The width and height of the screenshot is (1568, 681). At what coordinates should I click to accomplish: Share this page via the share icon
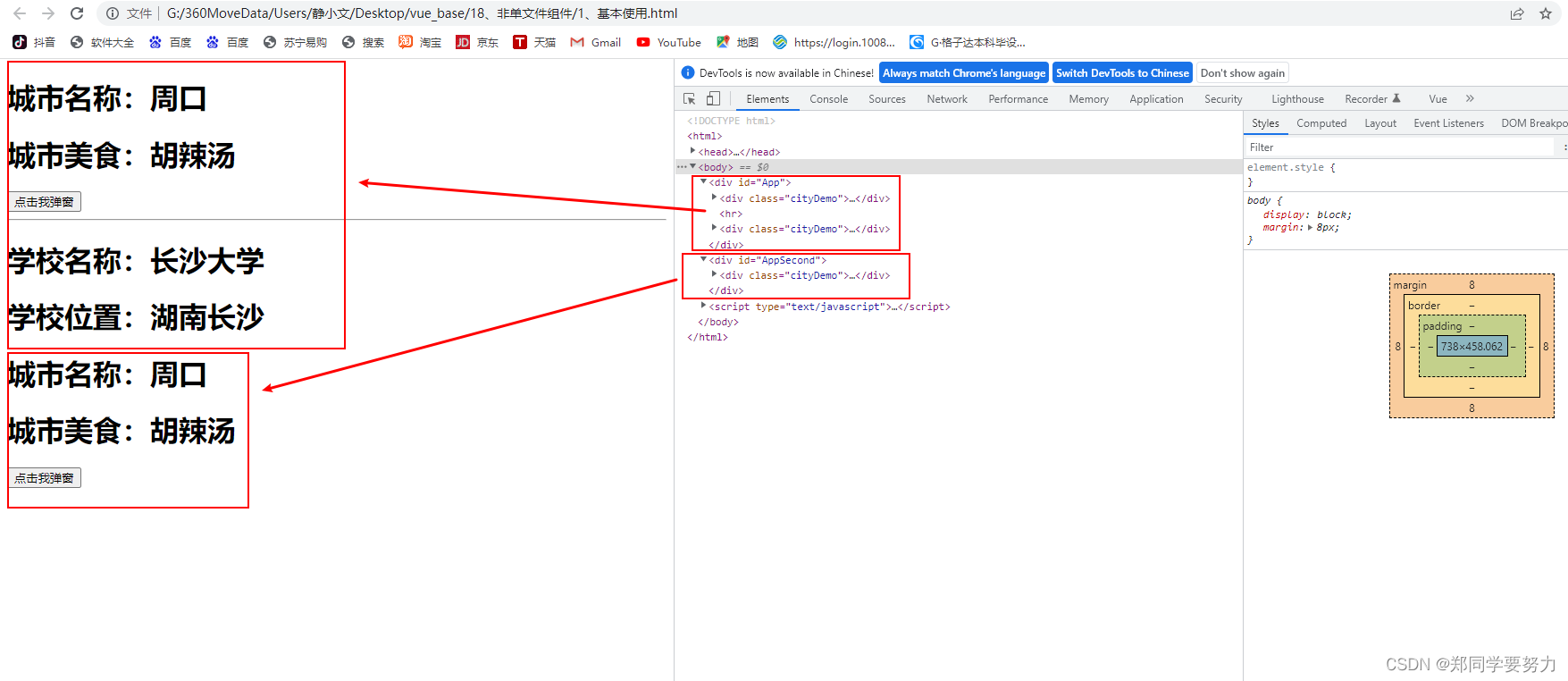click(1517, 13)
